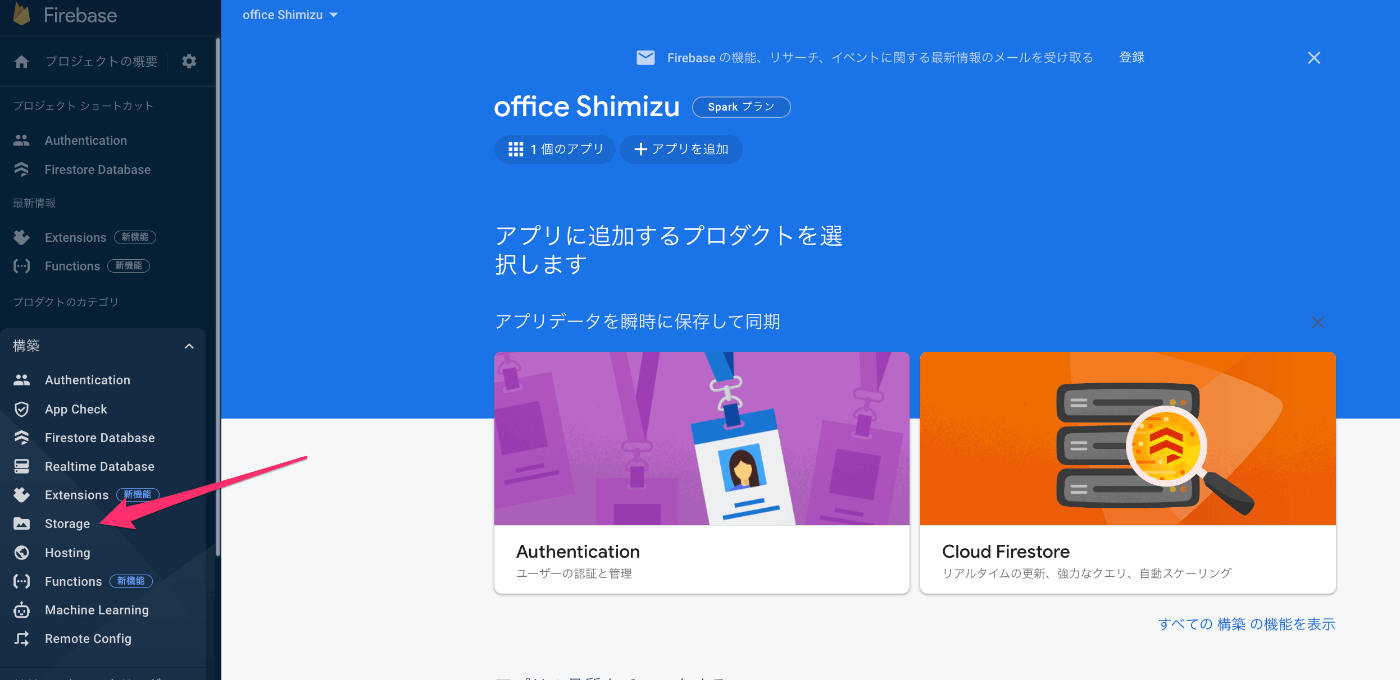Open project settings gear icon
The width and height of the screenshot is (1400, 680).
[189, 62]
